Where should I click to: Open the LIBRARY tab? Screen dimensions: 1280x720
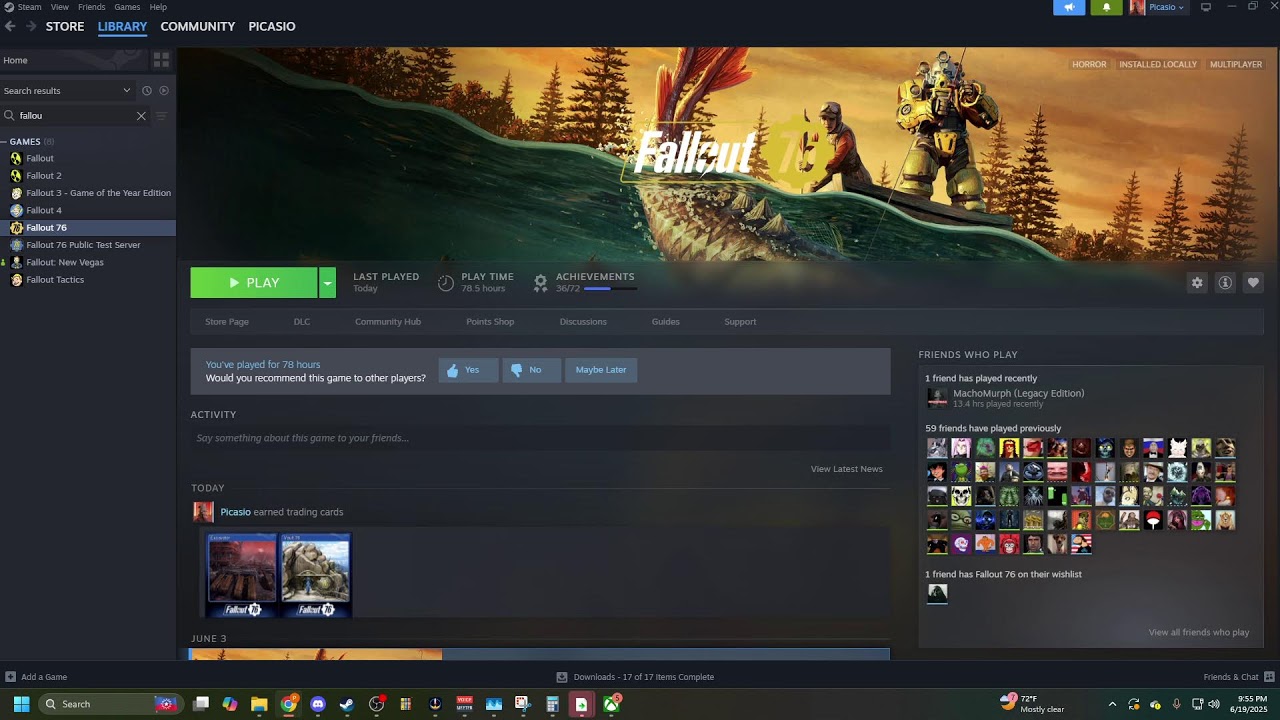(x=122, y=26)
